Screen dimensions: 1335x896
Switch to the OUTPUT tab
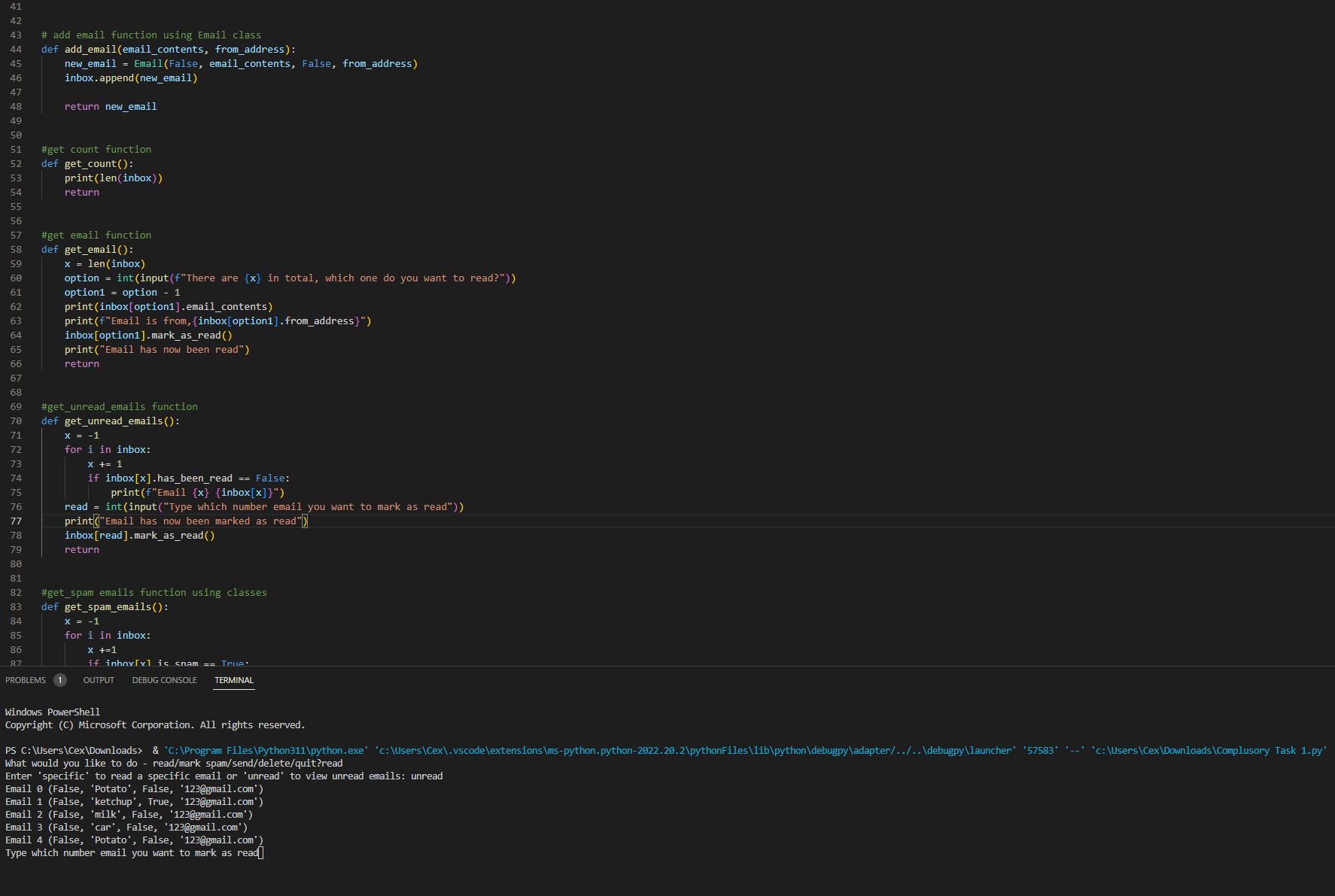pos(99,680)
